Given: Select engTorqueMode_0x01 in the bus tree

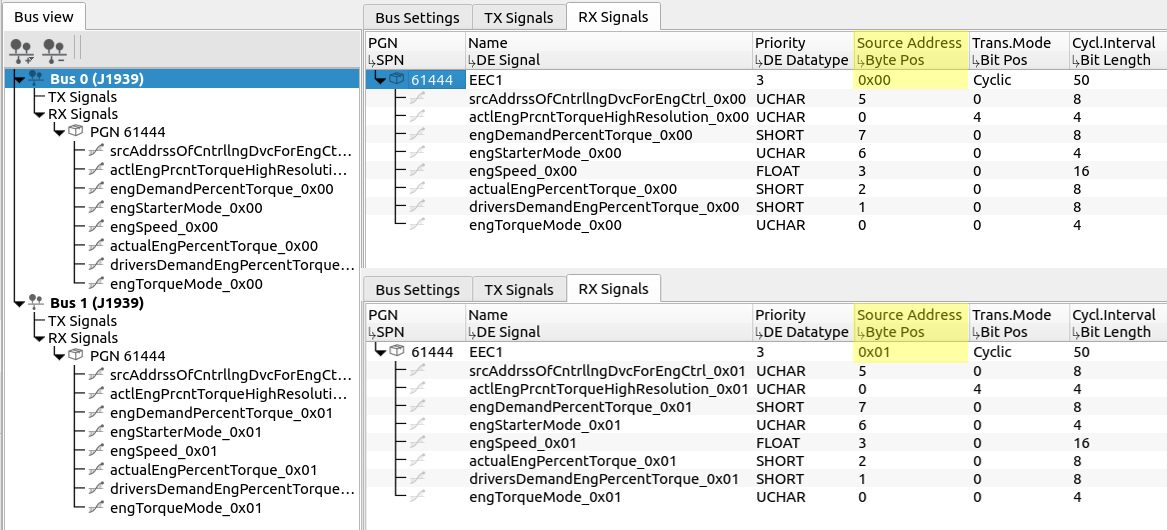Looking at the screenshot, I should pyautogui.click(x=186, y=508).
